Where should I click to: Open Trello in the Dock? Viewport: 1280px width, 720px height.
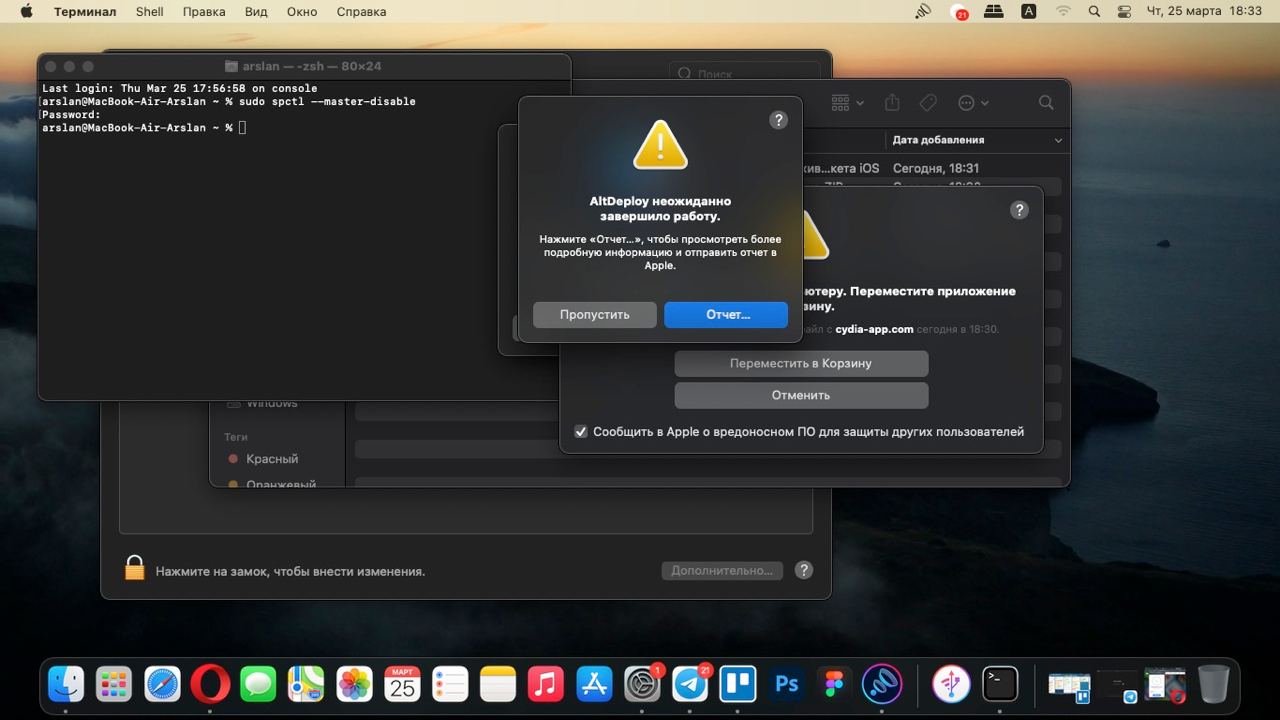click(738, 685)
